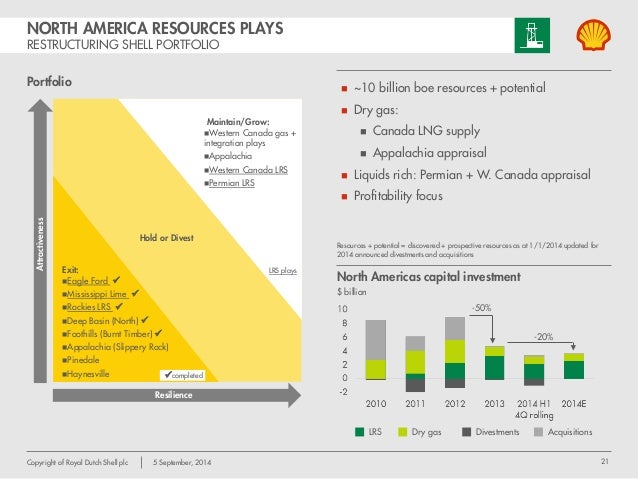Click the Liquids rich bullet text
This screenshot has height=479, width=638.
(x=472, y=175)
